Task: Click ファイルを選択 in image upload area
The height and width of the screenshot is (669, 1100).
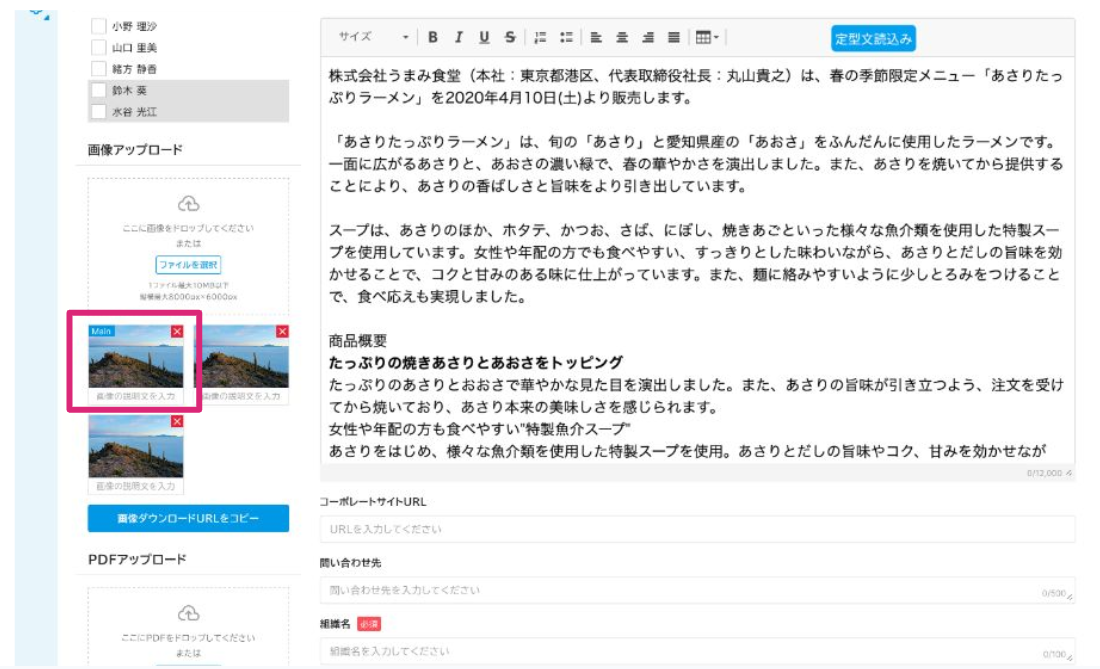Action: (x=188, y=265)
